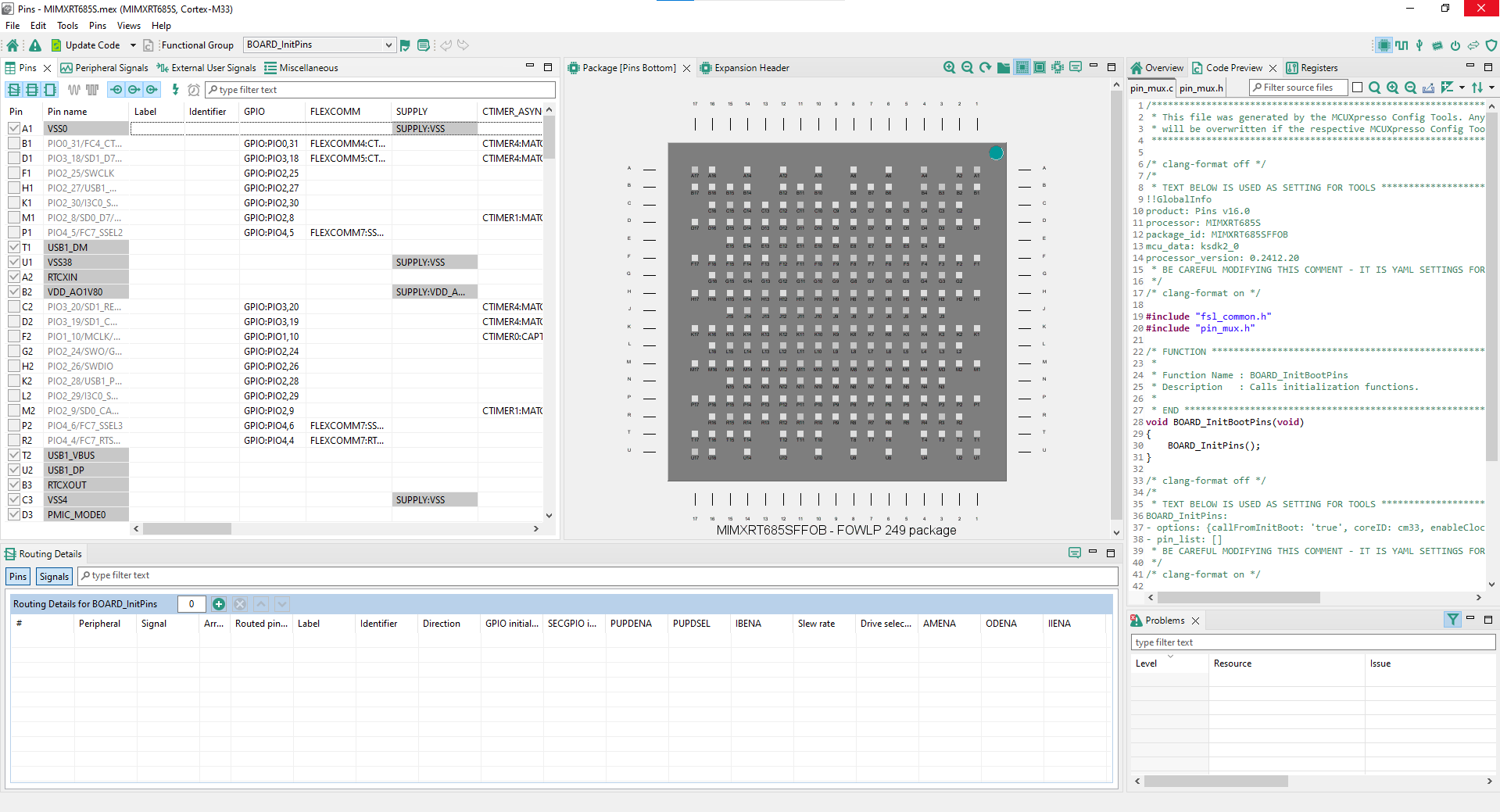Open the Views menu
This screenshot has width=1500, height=812.
[129, 26]
